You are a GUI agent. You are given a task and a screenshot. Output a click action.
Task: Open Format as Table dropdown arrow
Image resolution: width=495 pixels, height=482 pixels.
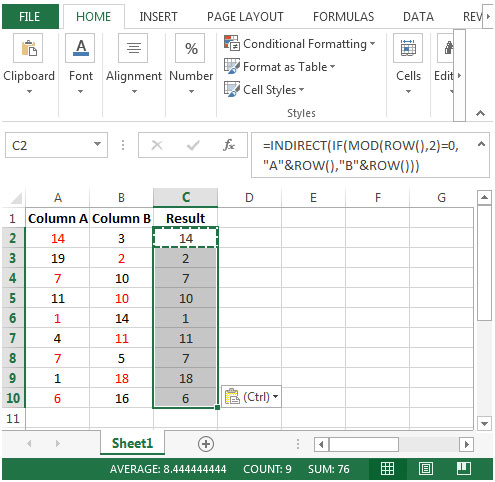point(332,66)
